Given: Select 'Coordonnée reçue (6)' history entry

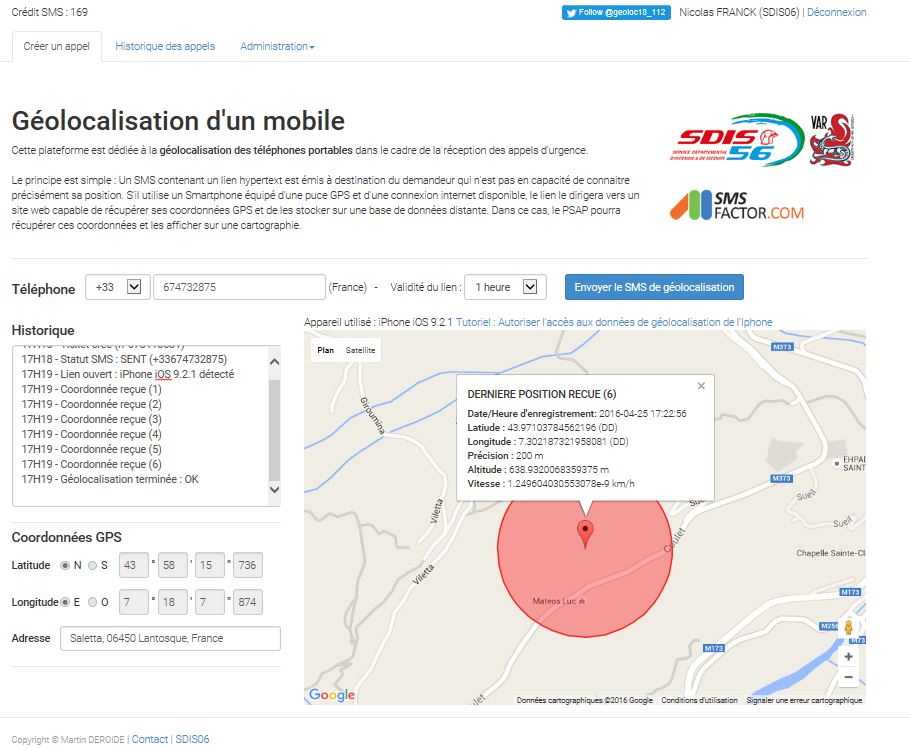Looking at the screenshot, I should pos(92,465).
